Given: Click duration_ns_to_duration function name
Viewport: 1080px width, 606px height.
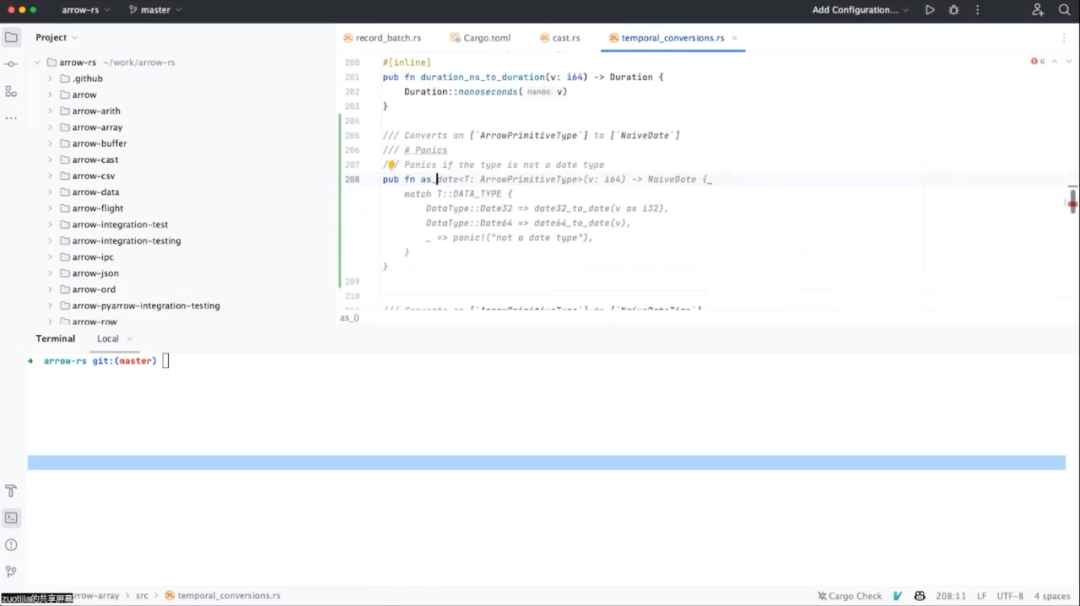Looking at the screenshot, I should click(x=482, y=77).
